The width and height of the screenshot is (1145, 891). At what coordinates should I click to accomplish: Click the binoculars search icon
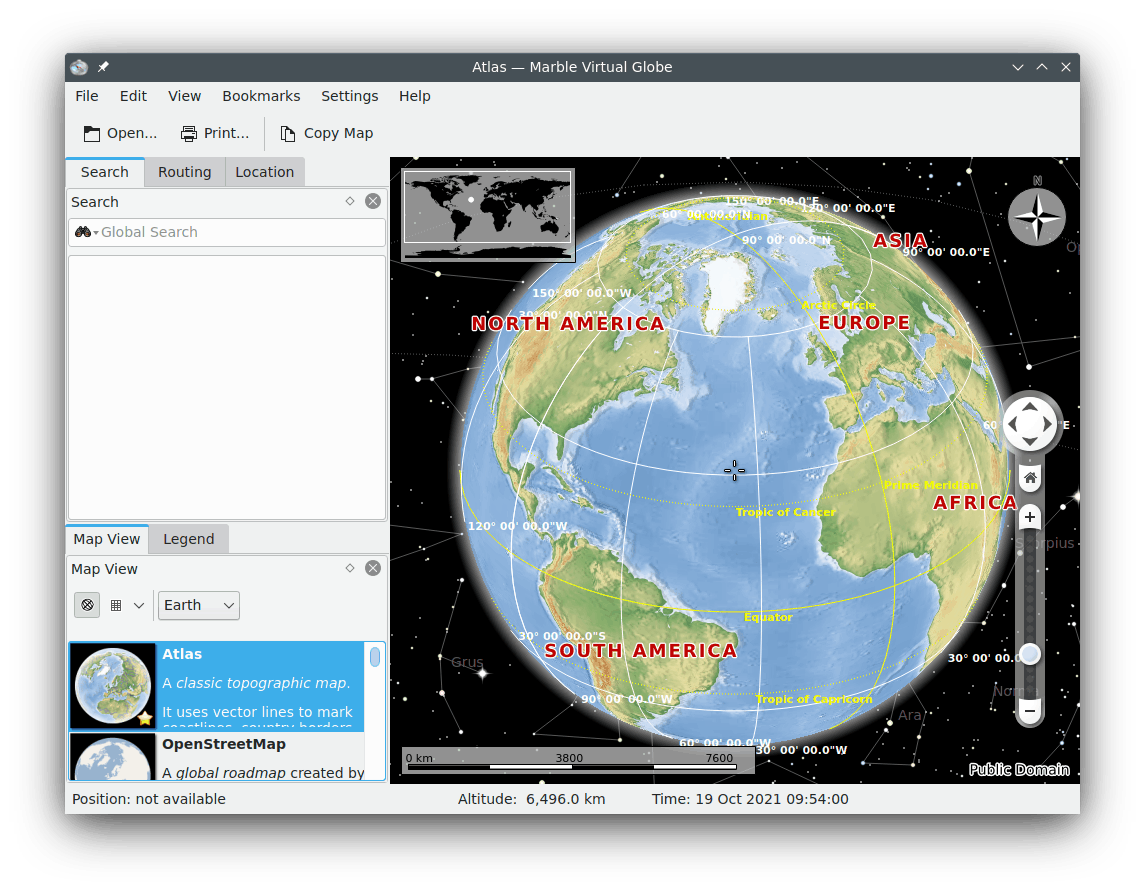click(83, 232)
